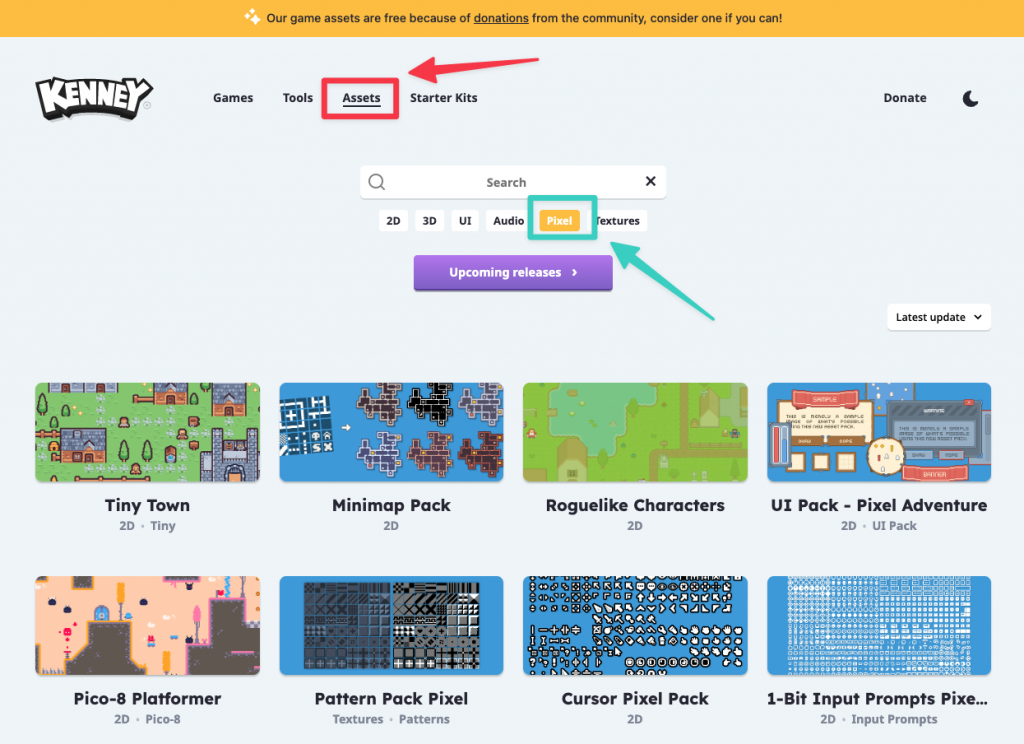
Task: Open the Pico-8 Platformer thumbnail
Action: [148, 626]
